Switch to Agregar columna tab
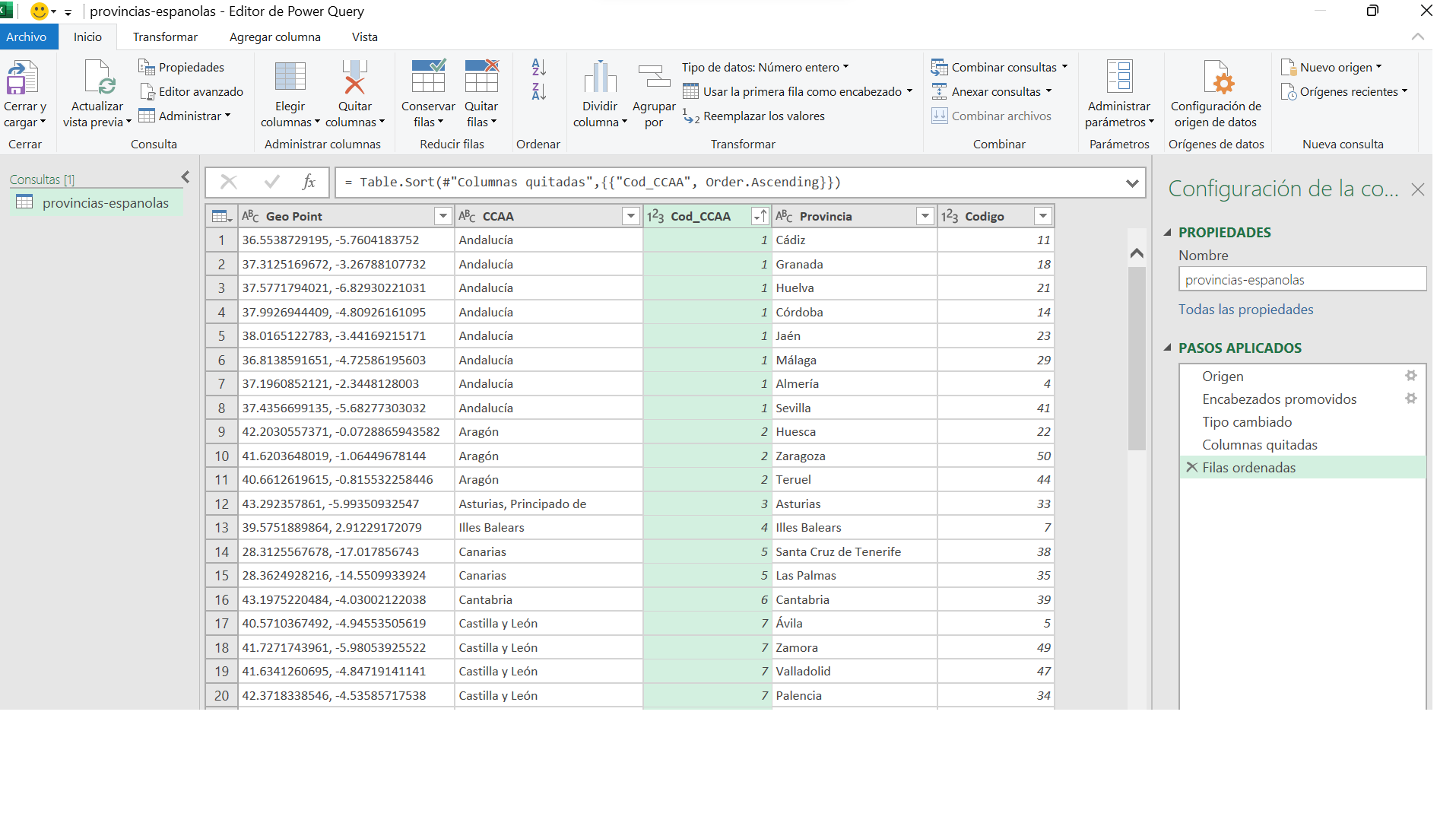Image resolution: width=1456 pixels, height=823 pixels. click(275, 37)
